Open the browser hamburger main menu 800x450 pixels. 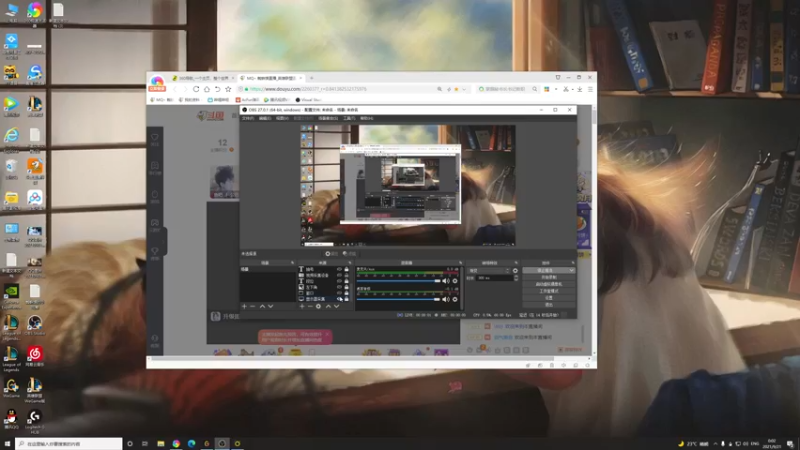(590, 89)
